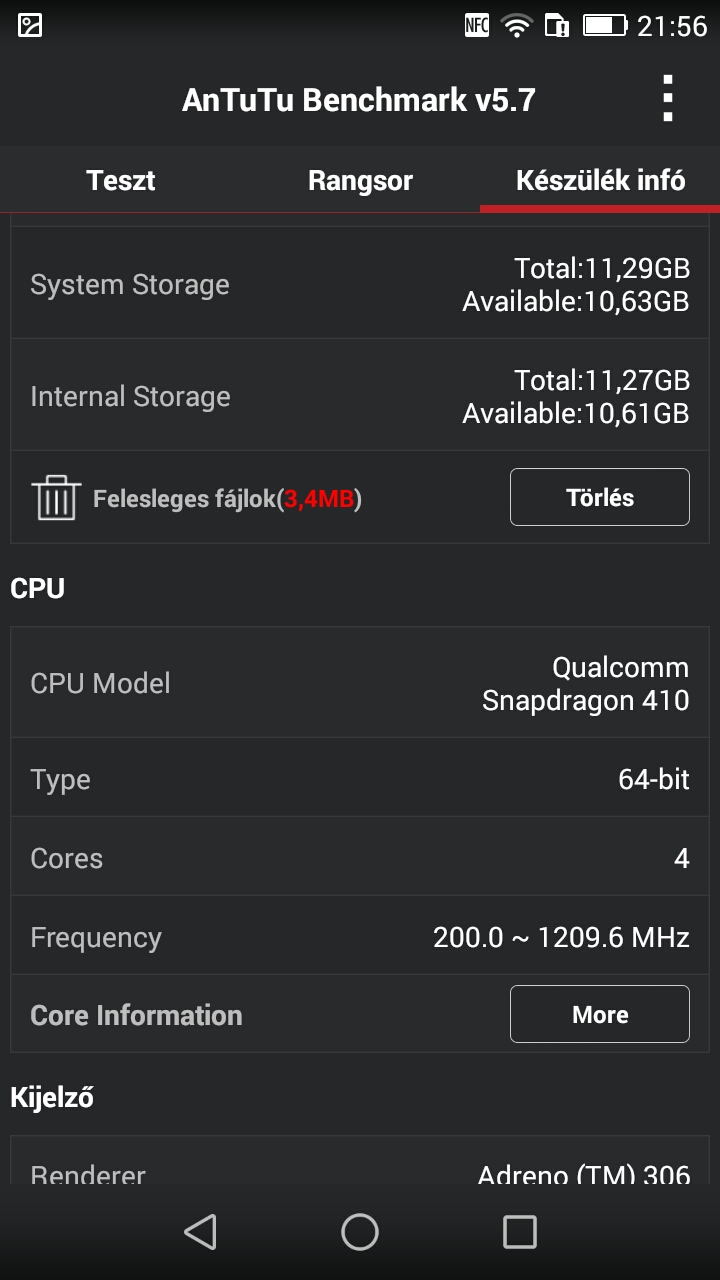Tap the screenshot notification icon
The width and height of the screenshot is (720, 1280).
point(30,26)
